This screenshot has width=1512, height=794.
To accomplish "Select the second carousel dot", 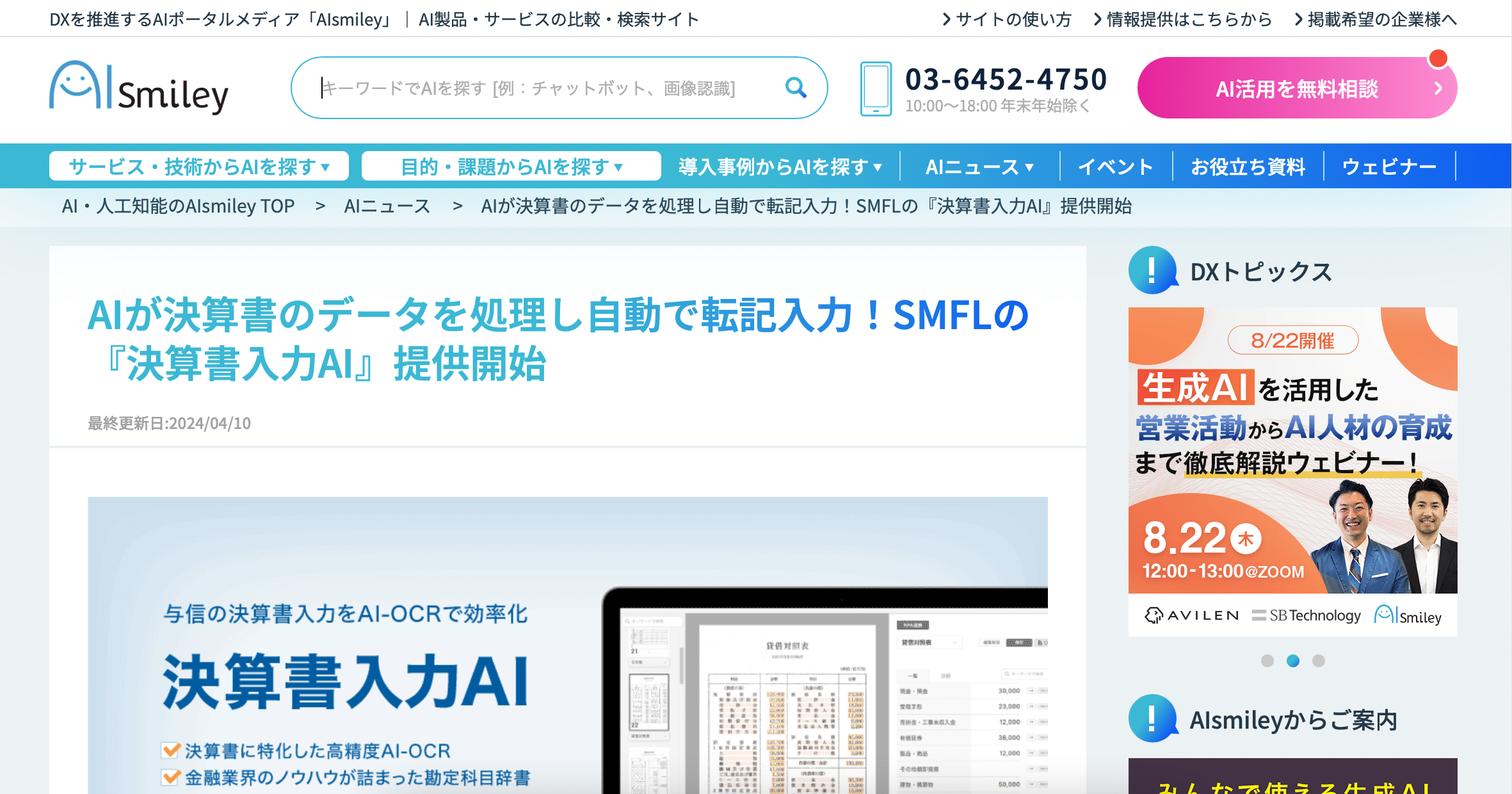I will click(x=1293, y=661).
